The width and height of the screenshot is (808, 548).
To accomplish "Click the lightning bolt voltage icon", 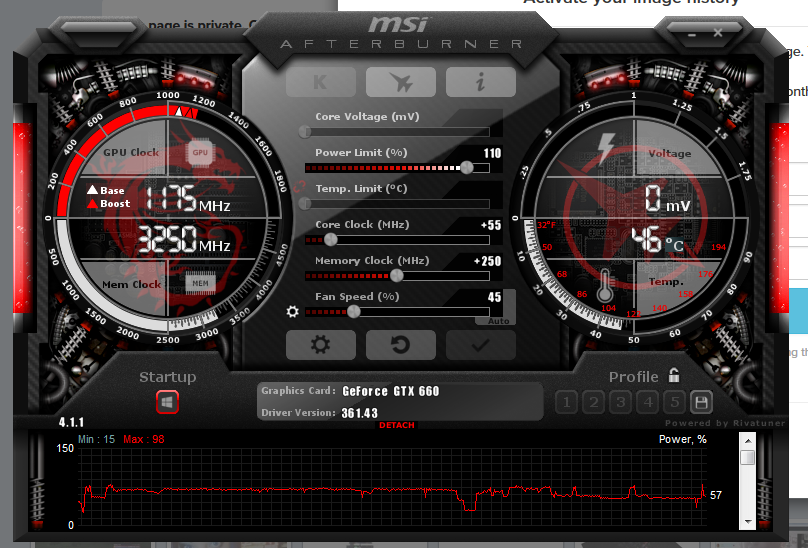I will tap(605, 147).
